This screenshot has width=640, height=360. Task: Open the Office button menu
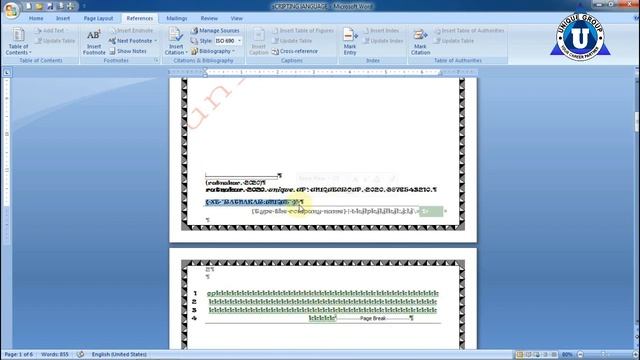pyautogui.click(x=11, y=10)
